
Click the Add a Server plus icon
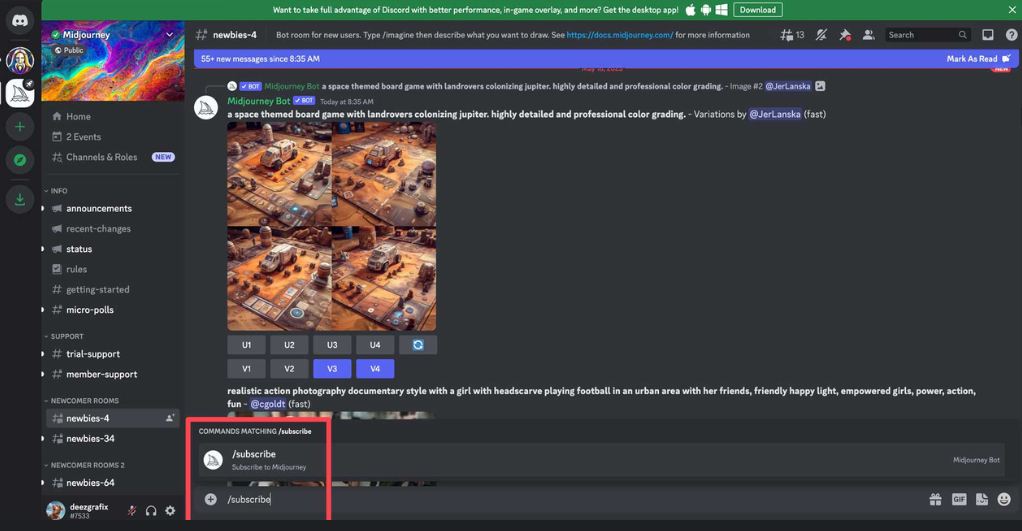(x=20, y=127)
